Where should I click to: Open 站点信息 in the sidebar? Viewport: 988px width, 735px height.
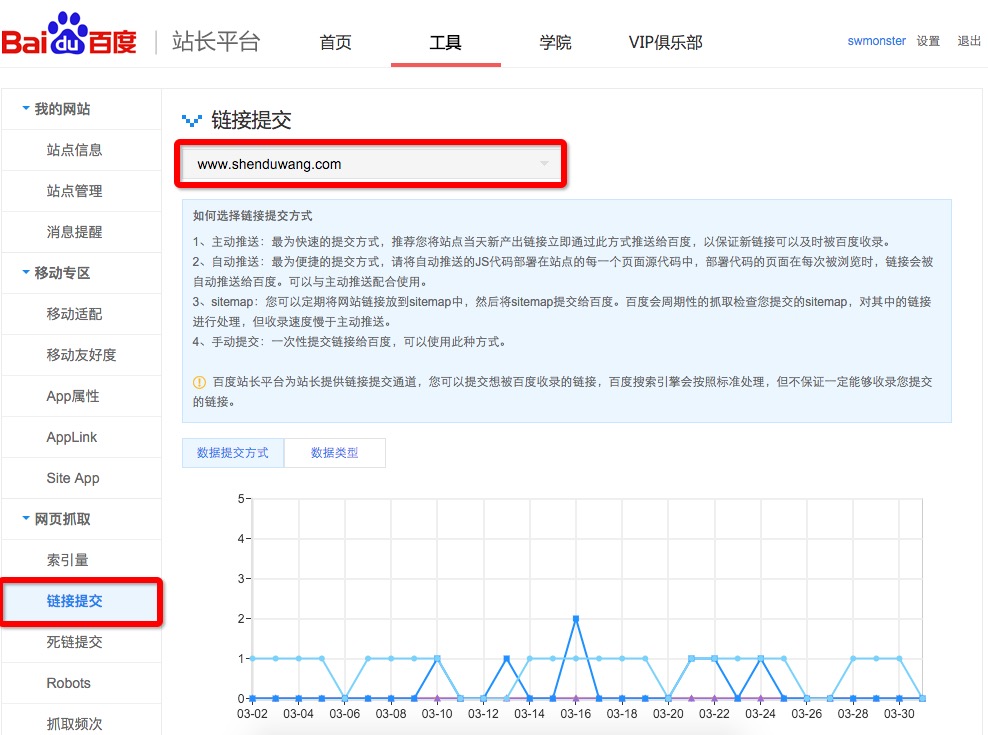tap(74, 150)
